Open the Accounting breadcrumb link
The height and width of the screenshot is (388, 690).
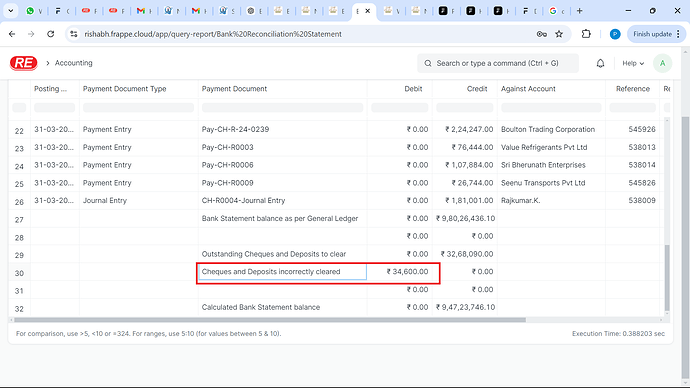(x=73, y=63)
